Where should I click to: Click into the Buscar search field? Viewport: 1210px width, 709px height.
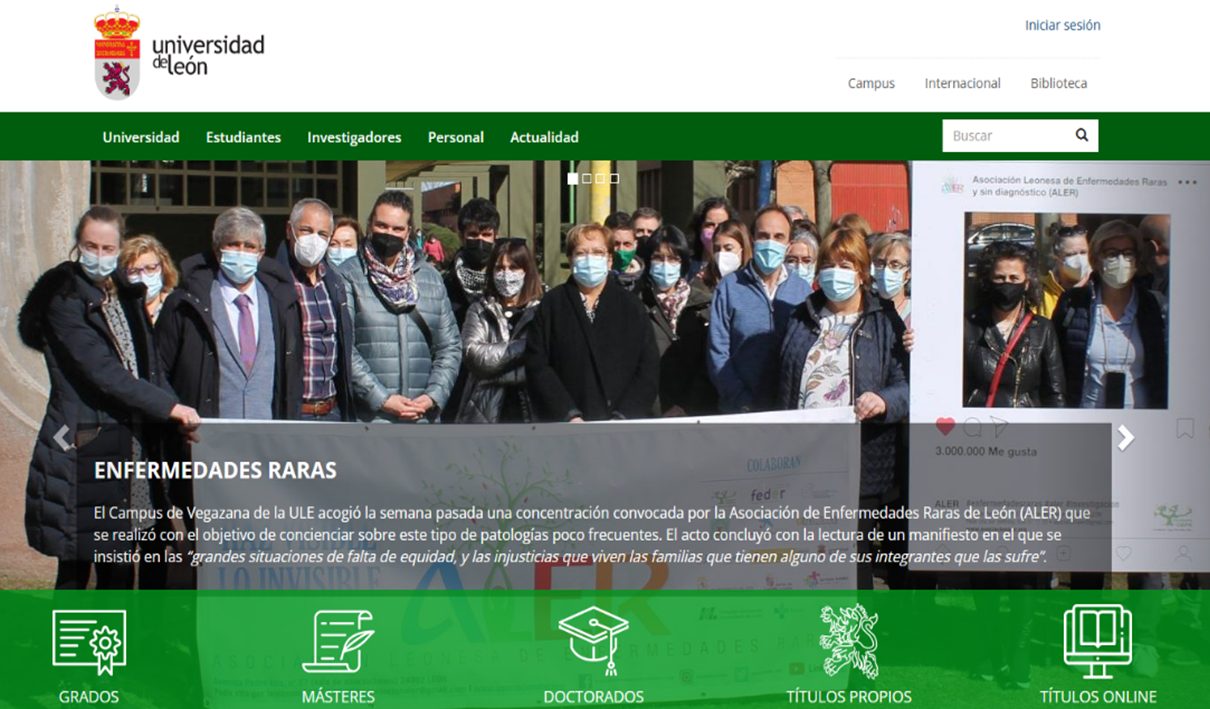click(x=1003, y=136)
